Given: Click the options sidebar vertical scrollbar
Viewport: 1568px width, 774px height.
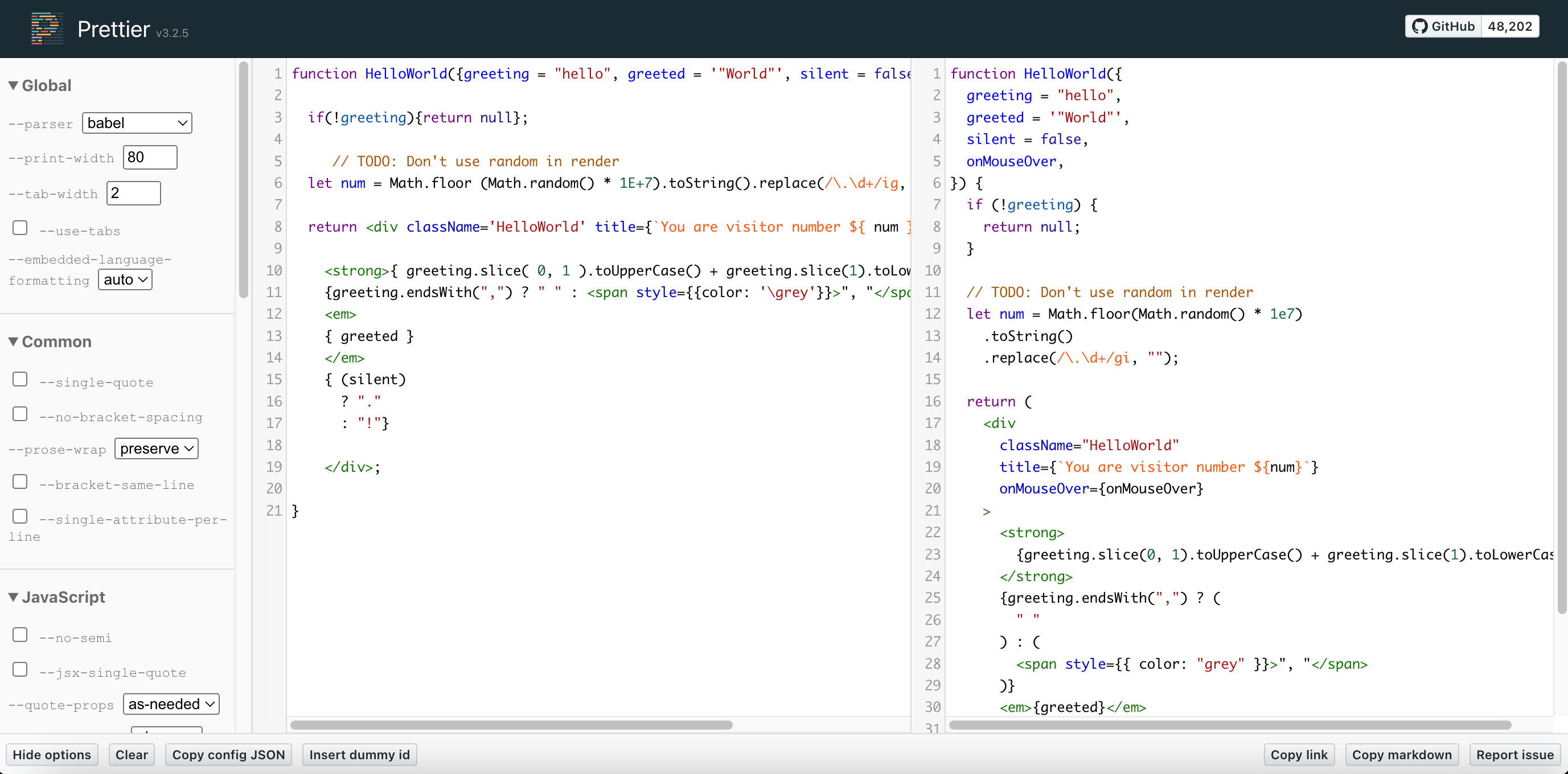Looking at the screenshot, I should (x=244, y=179).
